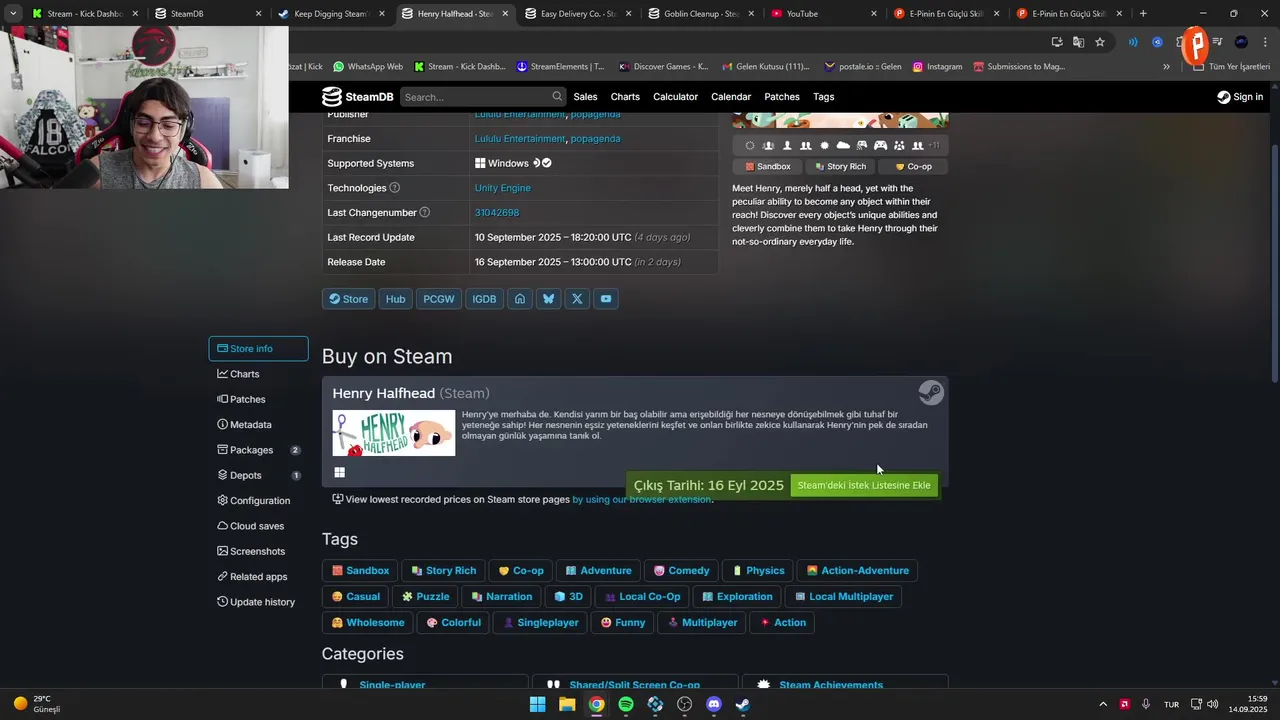1280x720 pixels.
Task: Open the tab search dropdown arrow
Action: pyautogui.click(x=13, y=14)
